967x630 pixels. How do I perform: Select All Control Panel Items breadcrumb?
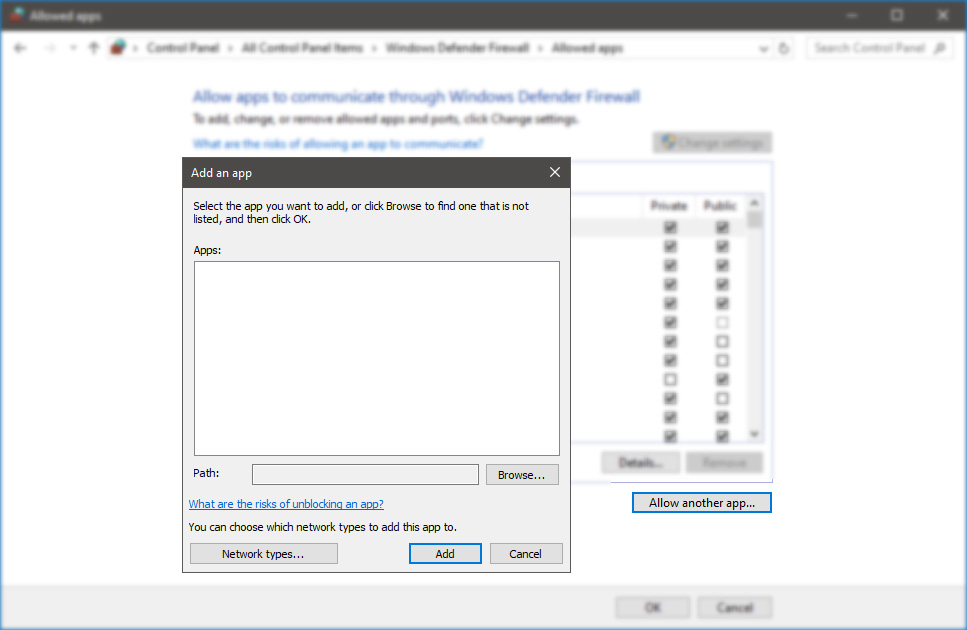(302, 48)
